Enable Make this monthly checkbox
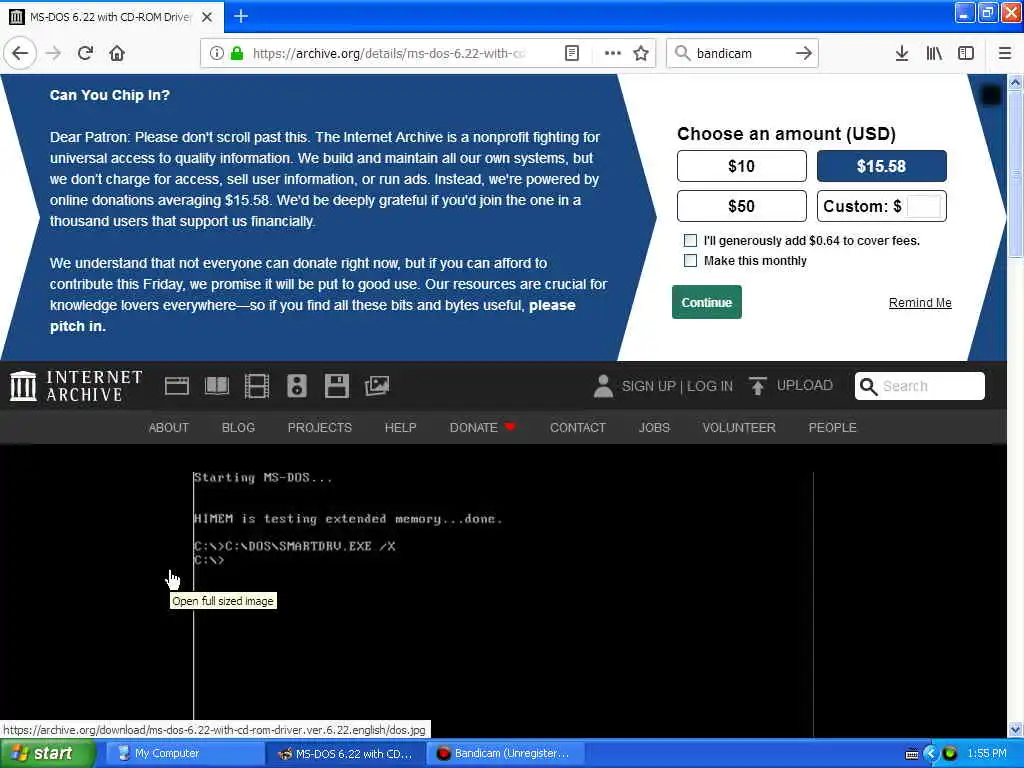Screen dimensions: 1024x768 pos(690,261)
